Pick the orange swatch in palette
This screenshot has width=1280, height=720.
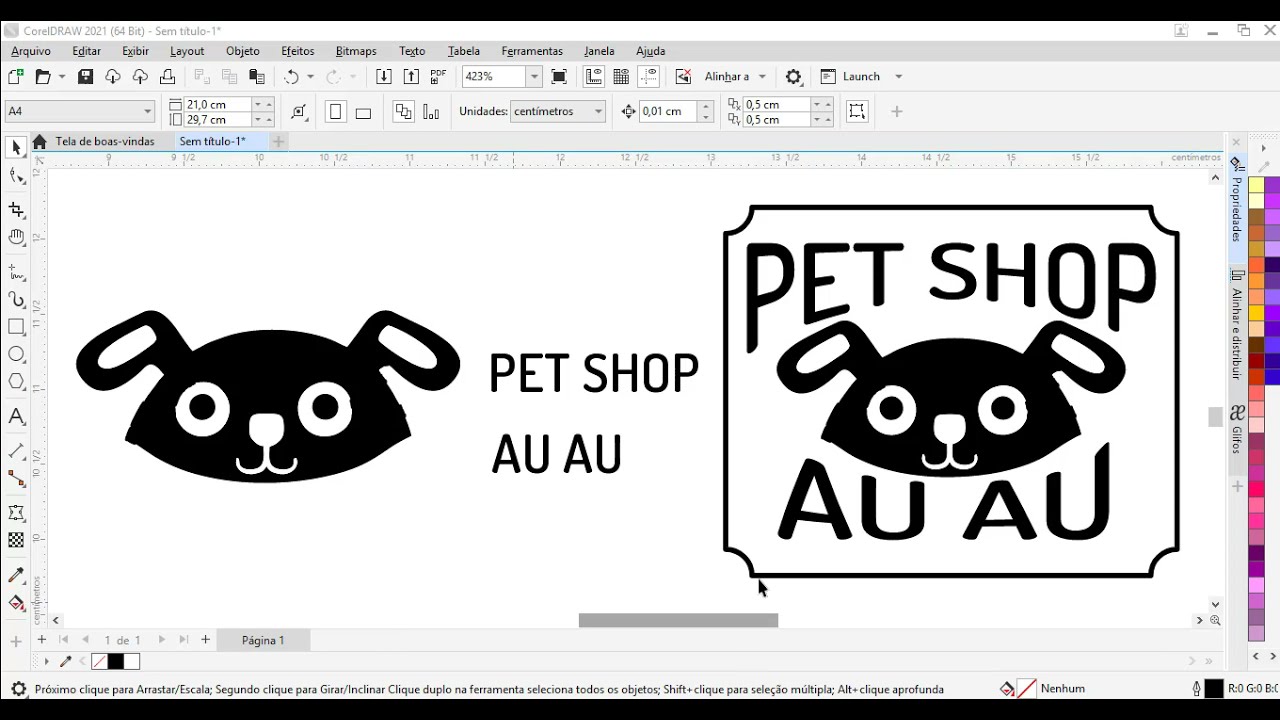coord(1257,280)
